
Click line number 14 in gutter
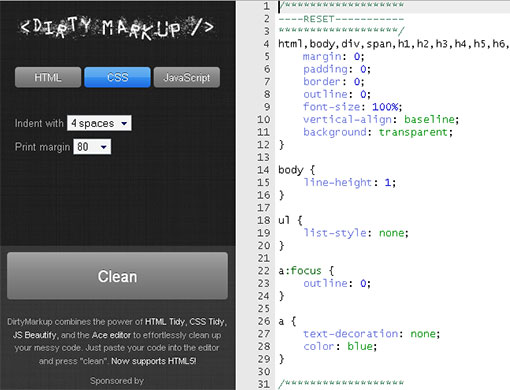pyautogui.click(x=263, y=170)
